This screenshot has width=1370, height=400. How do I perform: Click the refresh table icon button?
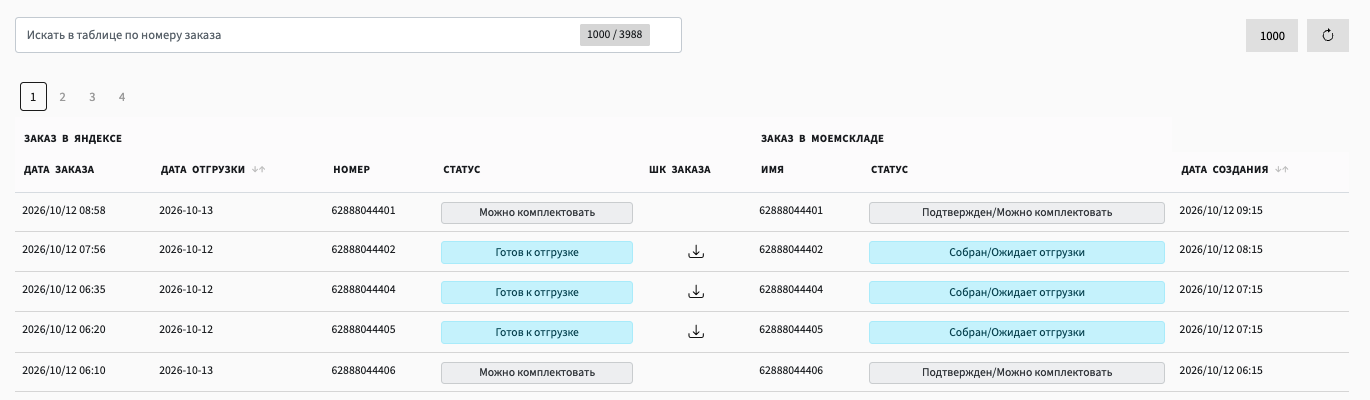(1328, 35)
